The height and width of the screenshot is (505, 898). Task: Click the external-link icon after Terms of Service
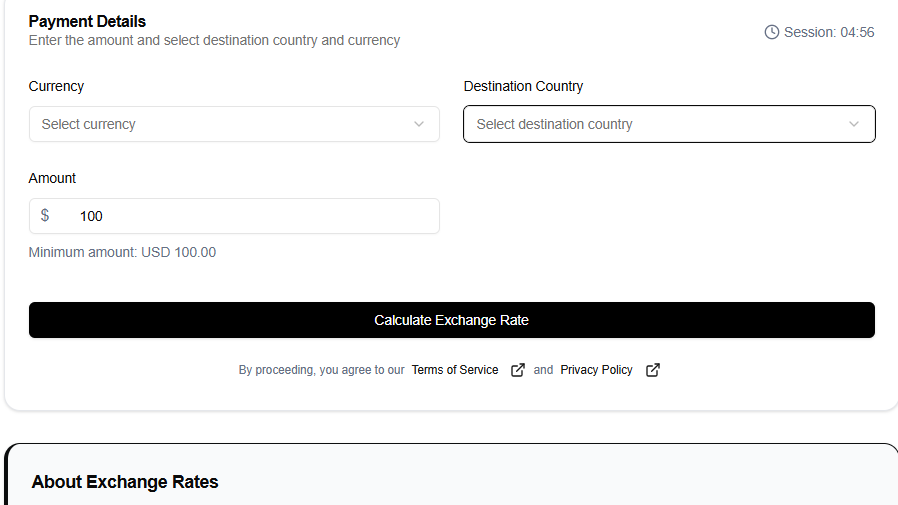coord(518,370)
